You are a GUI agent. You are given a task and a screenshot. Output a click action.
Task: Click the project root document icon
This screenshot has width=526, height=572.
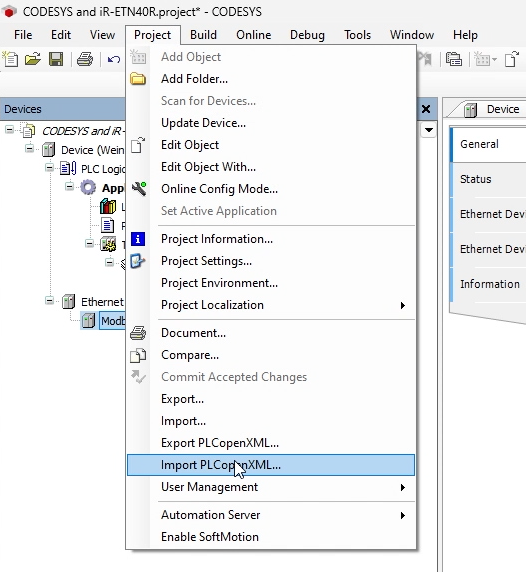click(29, 131)
